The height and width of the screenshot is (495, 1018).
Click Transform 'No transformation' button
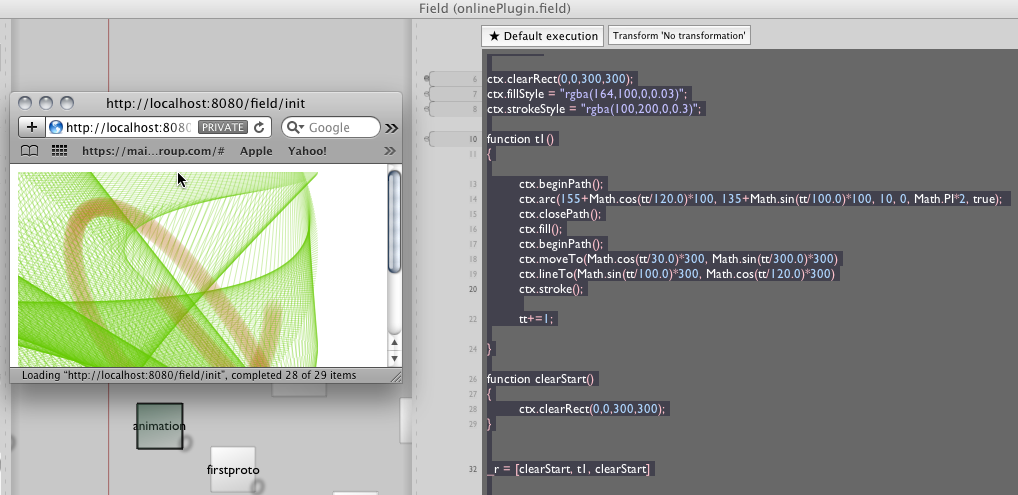click(x=679, y=36)
